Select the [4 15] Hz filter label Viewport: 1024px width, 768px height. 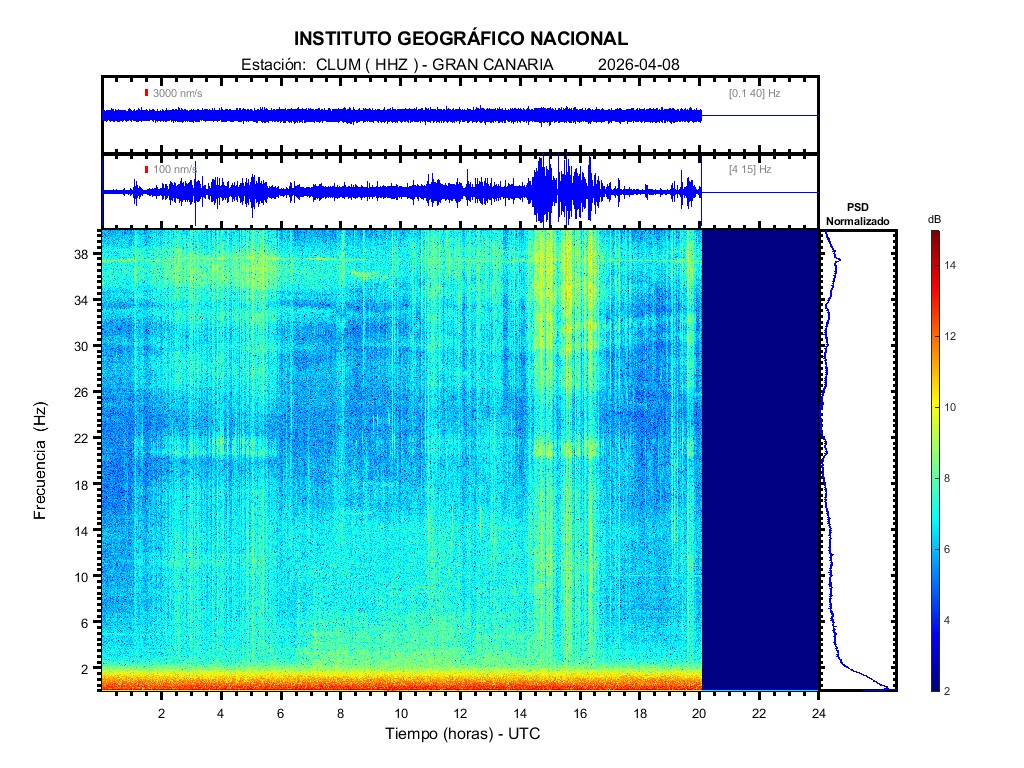click(x=750, y=169)
